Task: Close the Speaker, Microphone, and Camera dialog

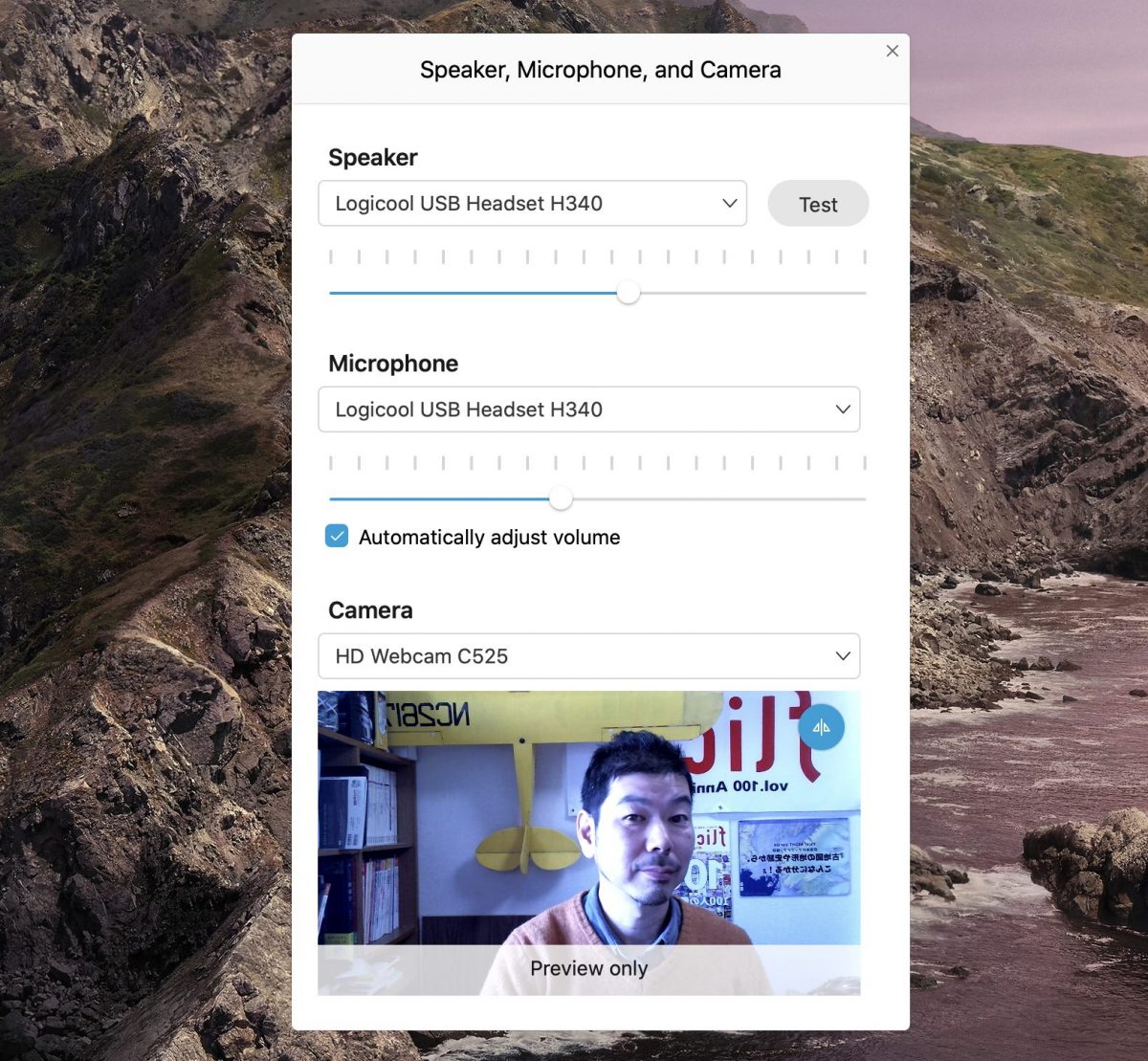Action: tap(892, 51)
